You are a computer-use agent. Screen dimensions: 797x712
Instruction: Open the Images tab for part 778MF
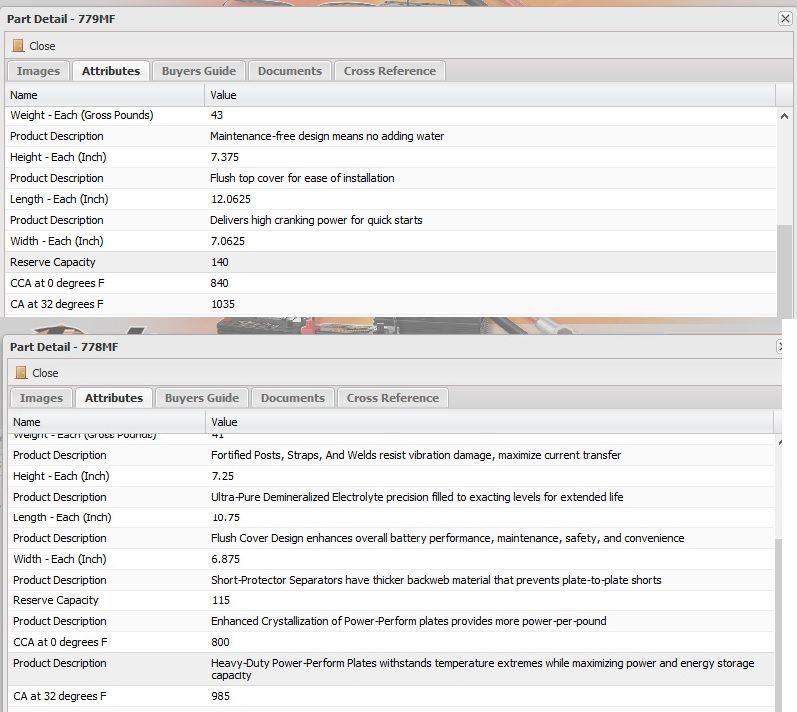click(41, 398)
